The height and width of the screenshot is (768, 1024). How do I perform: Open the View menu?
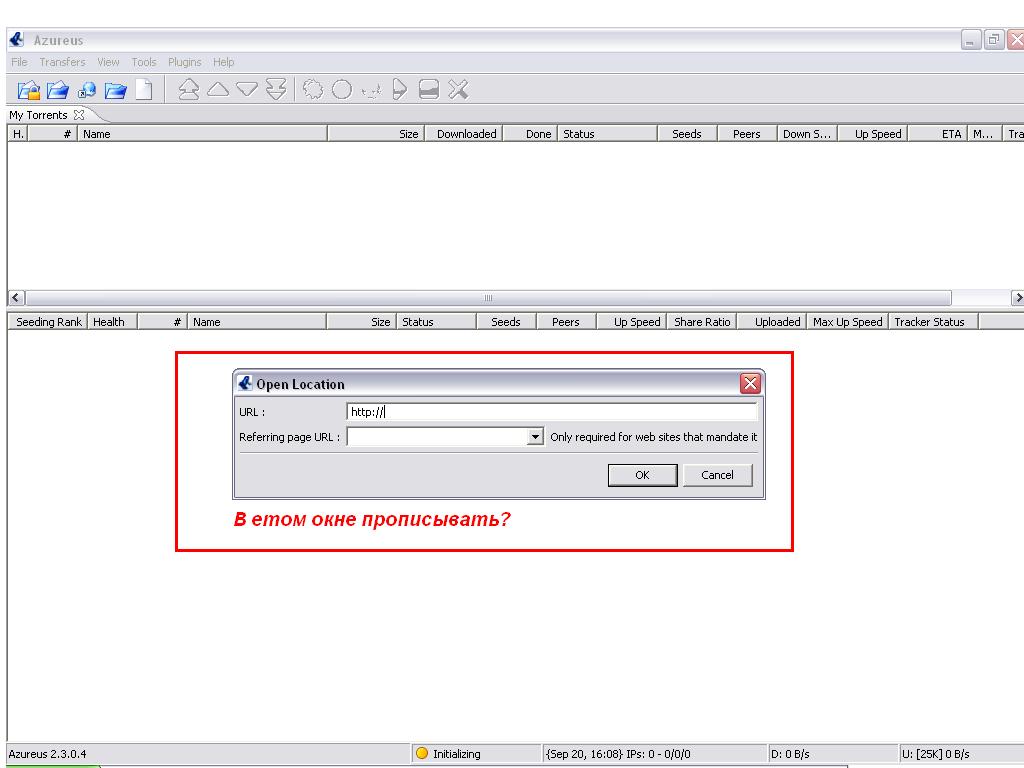click(108, 62)
